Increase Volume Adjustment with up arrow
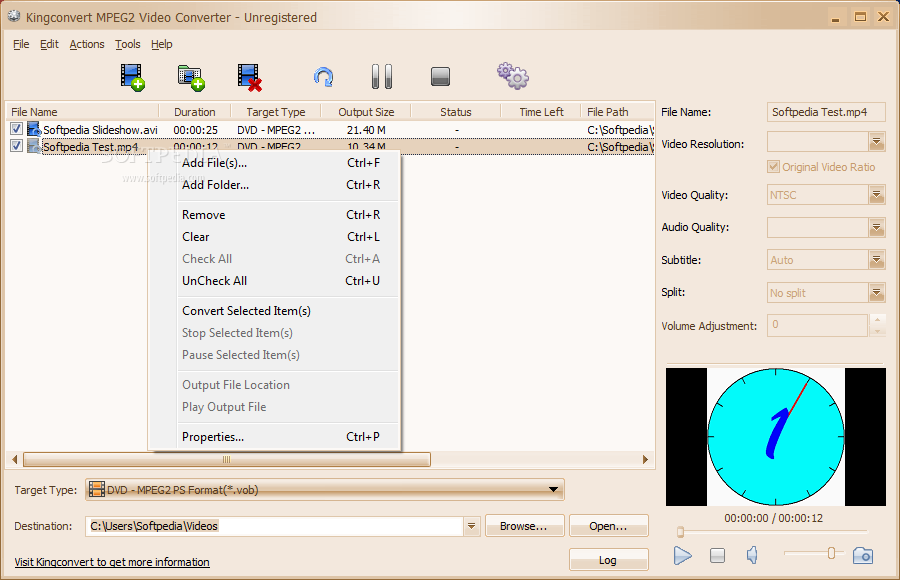900x580 pixels. tap(877, 319)
